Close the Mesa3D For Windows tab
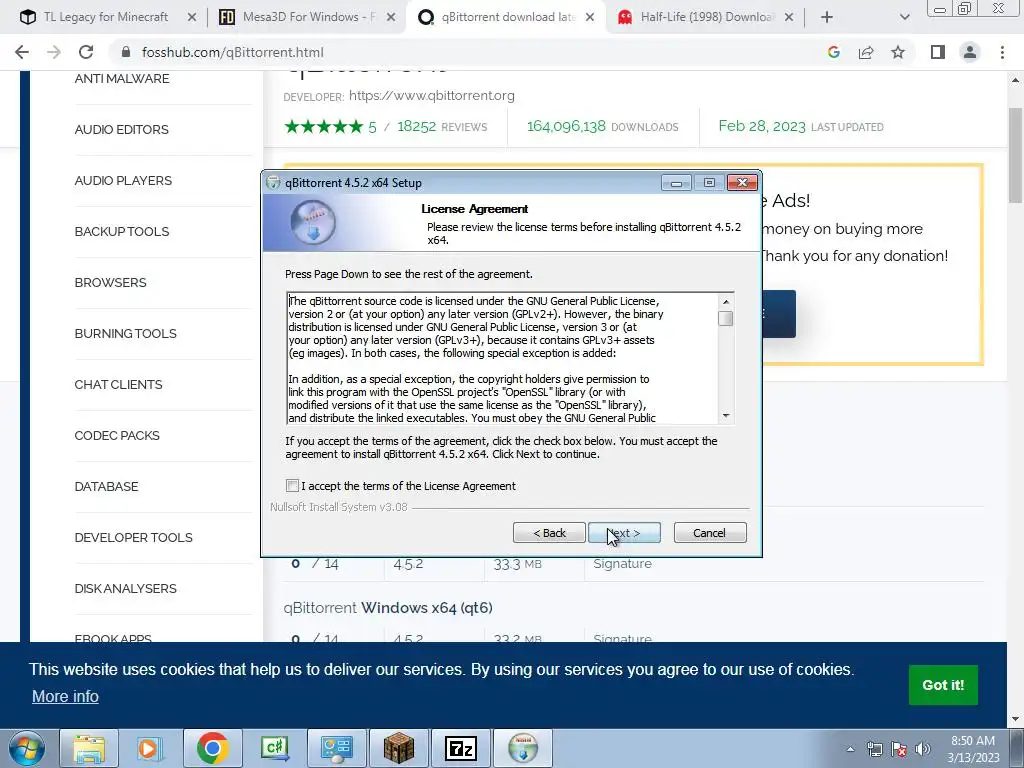Viewport: 1024px width, 768px height. click(391, 18)
